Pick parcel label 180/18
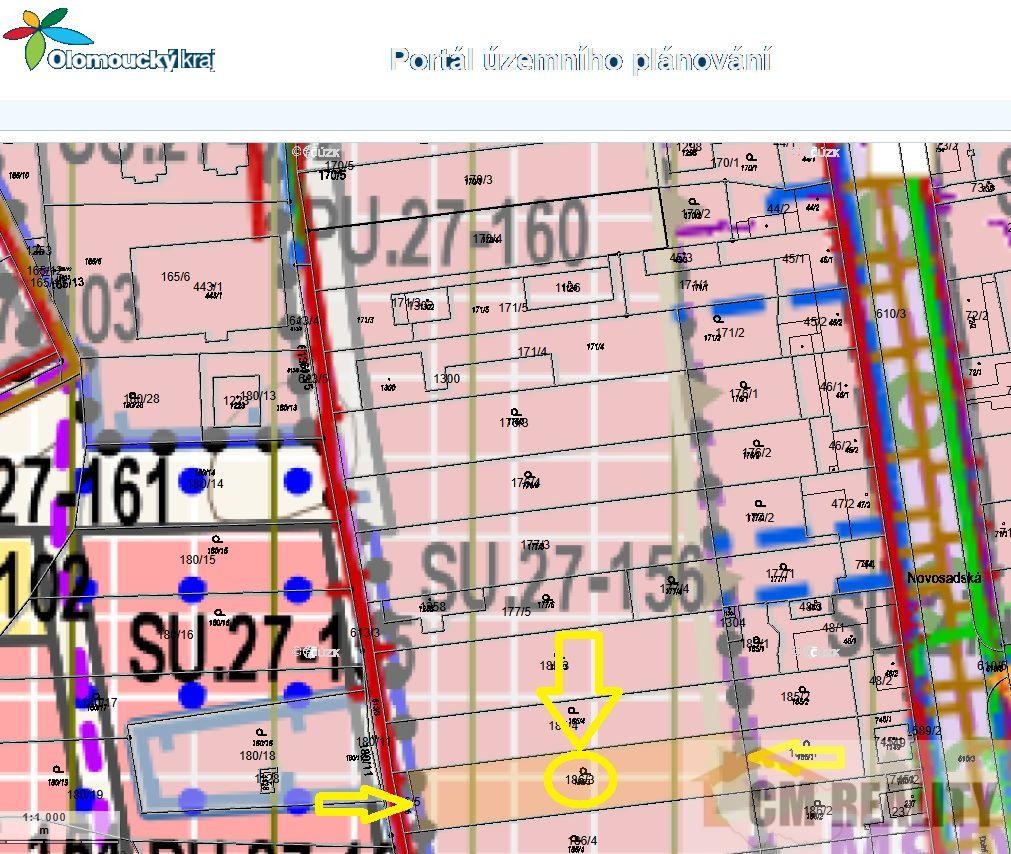 tap(257, 755)
